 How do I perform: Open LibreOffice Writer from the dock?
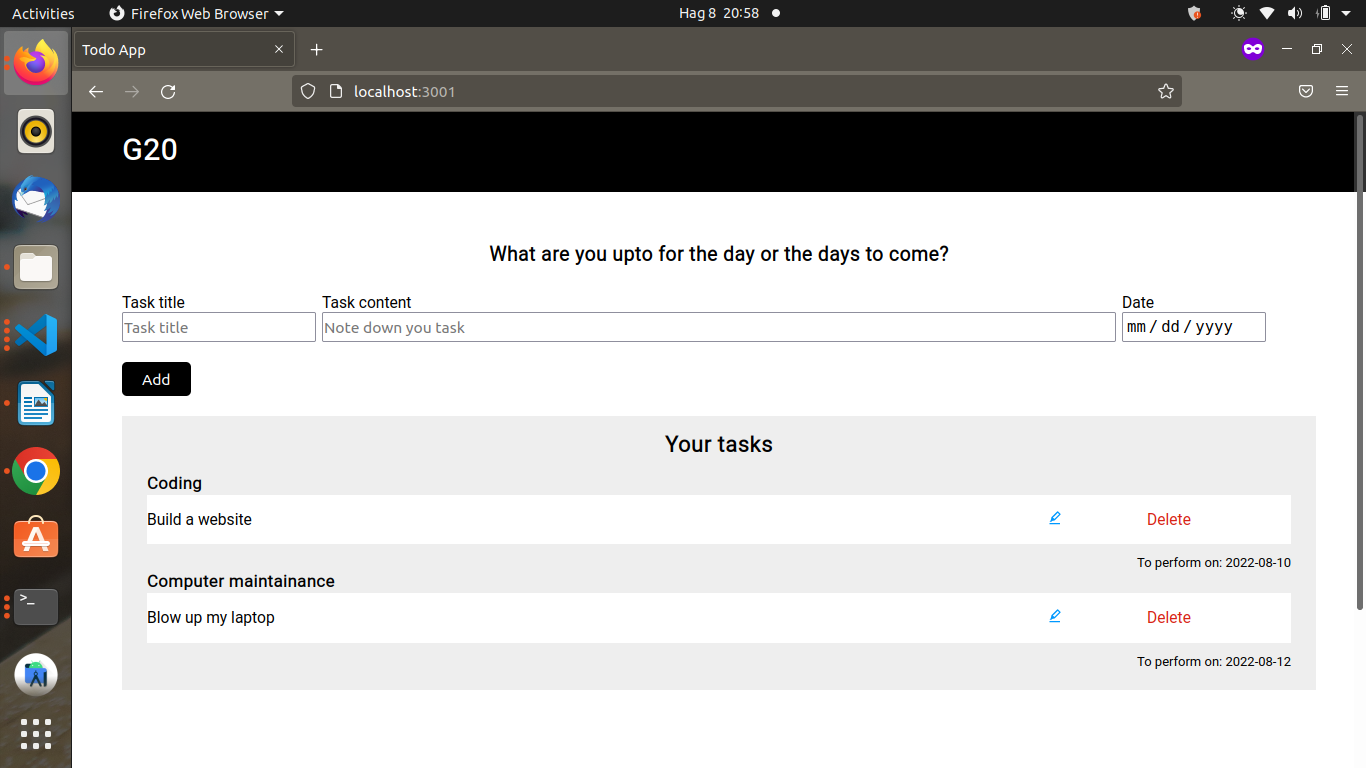36,403
